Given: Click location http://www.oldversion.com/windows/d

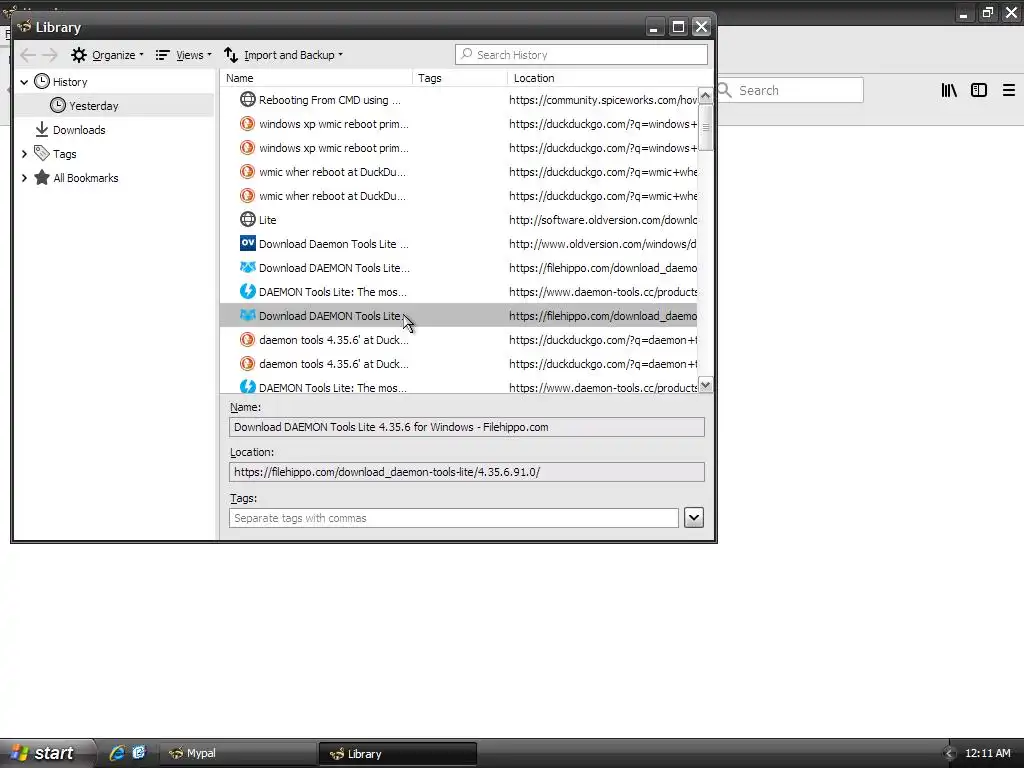Looking at the screenshot, I should click(603, 244).
